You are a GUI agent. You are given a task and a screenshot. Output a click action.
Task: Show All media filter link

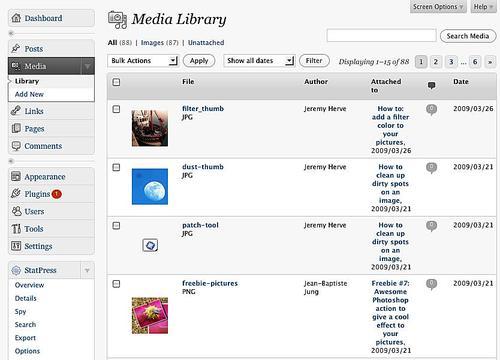click(112, 43)
